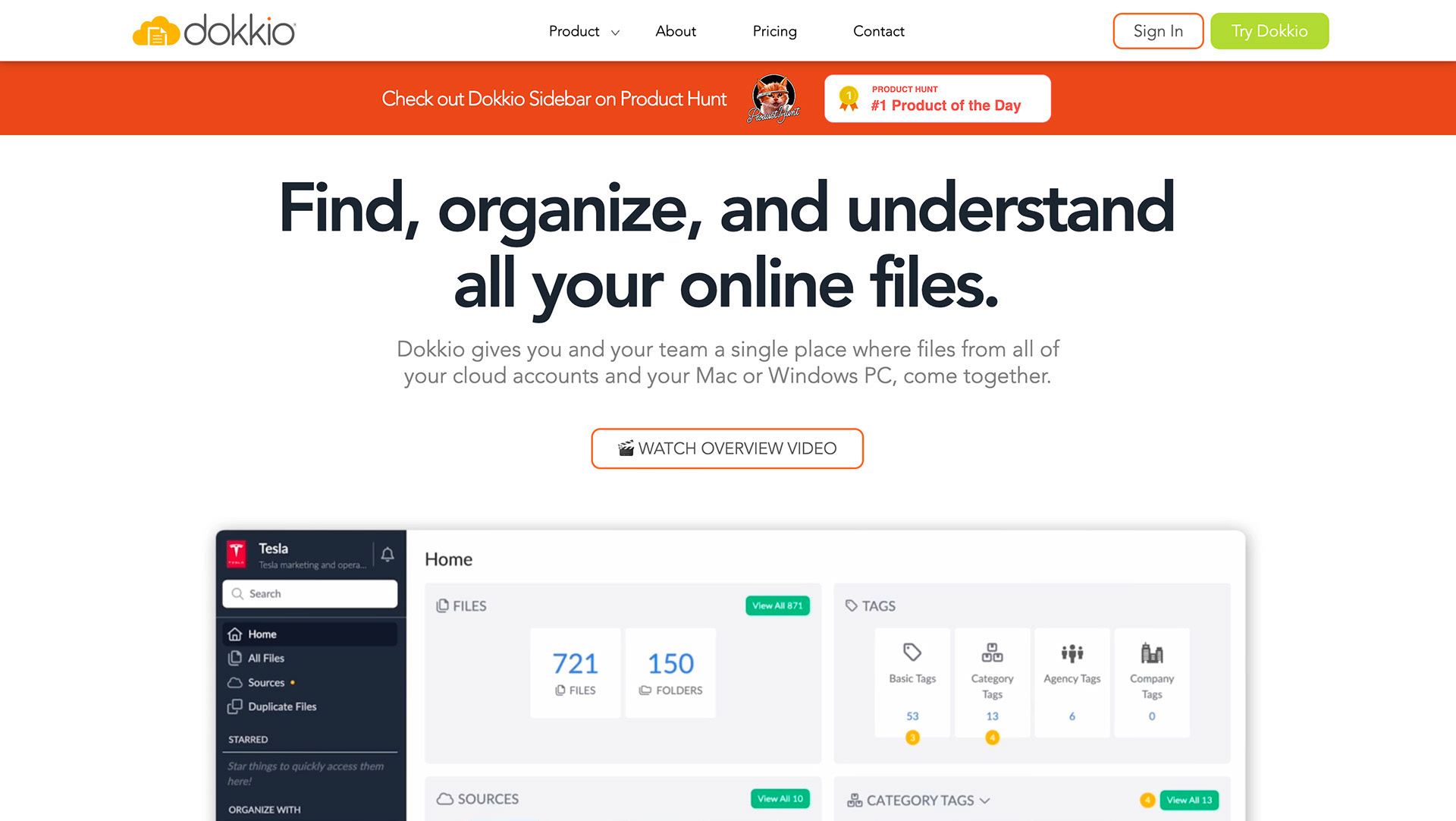
Task: Click the ORGANIZE WITH section heading
Action: 265,810
